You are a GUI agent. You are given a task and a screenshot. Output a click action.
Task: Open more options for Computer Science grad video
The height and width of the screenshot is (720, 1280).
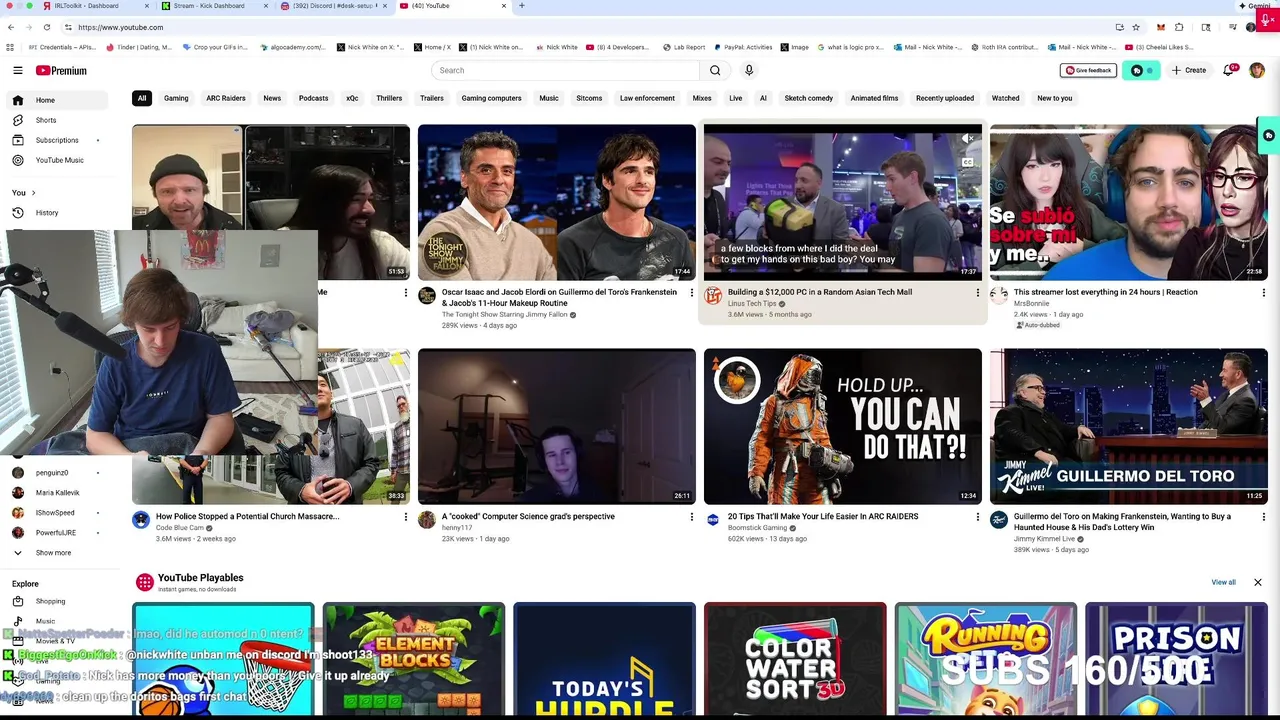(691, 517)
